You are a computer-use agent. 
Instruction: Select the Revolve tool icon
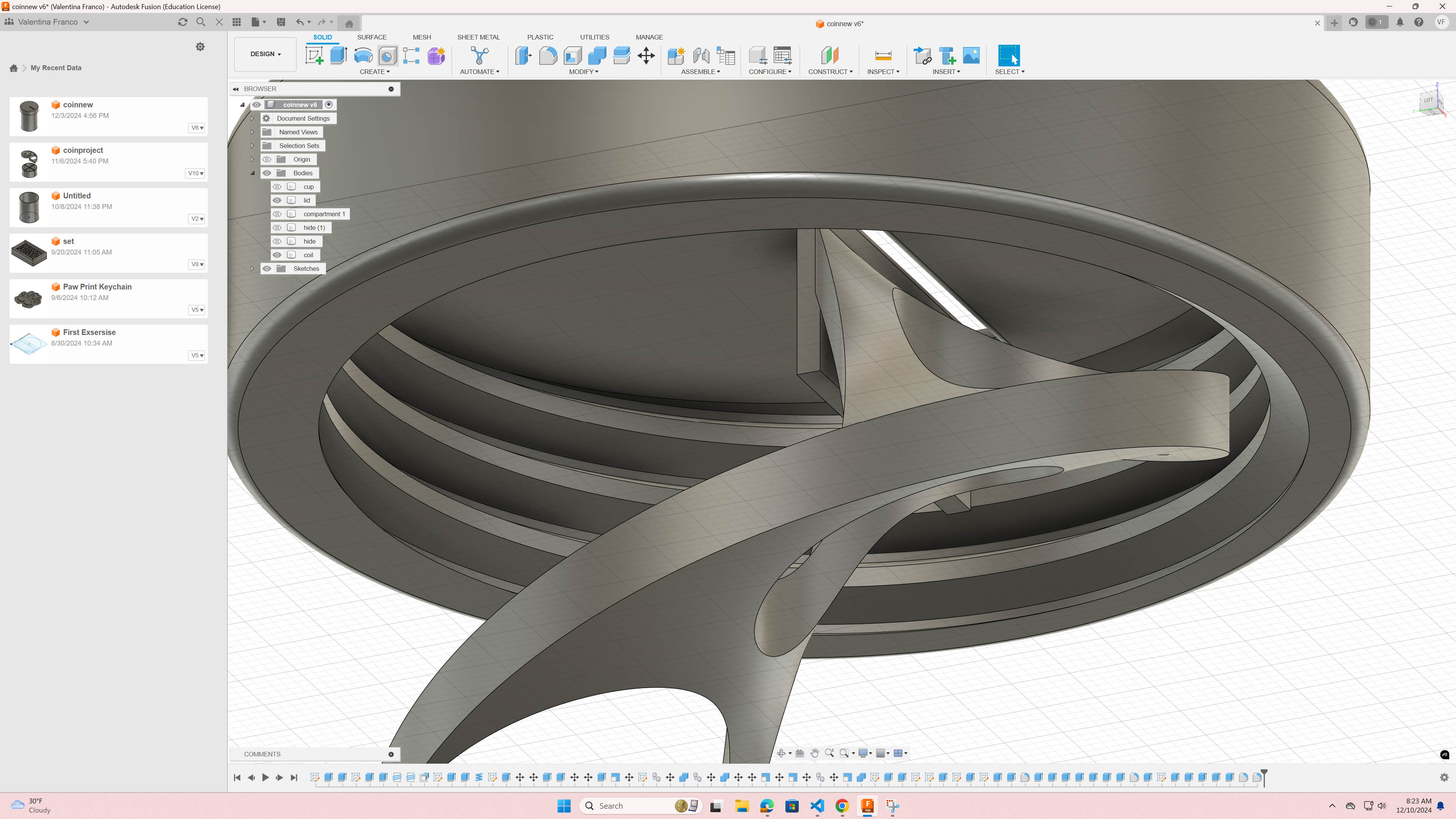point(363,55)
